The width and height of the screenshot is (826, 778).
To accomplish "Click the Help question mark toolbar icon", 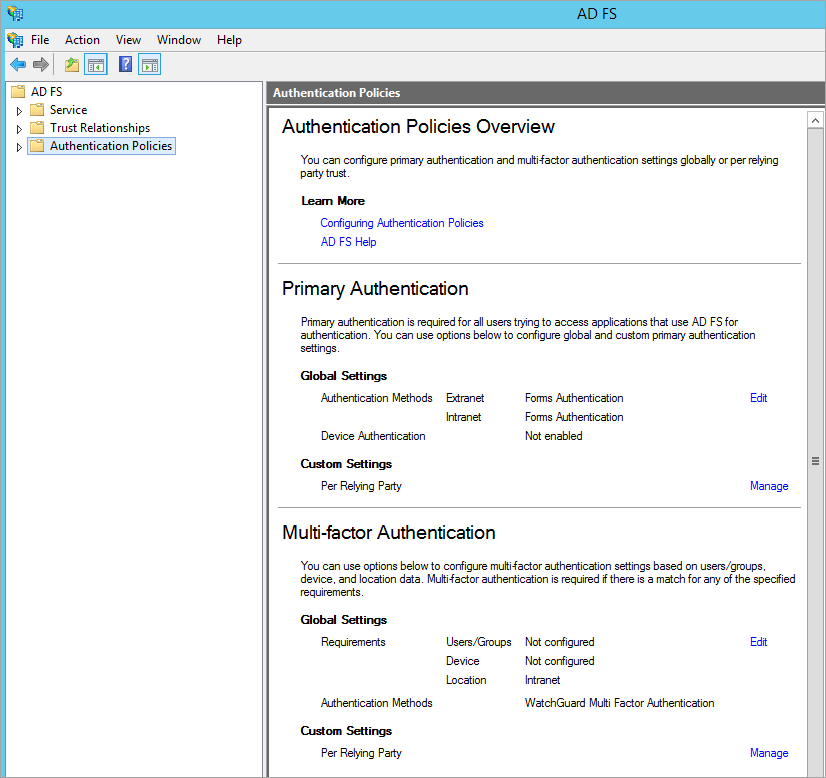I will point(123,64).
